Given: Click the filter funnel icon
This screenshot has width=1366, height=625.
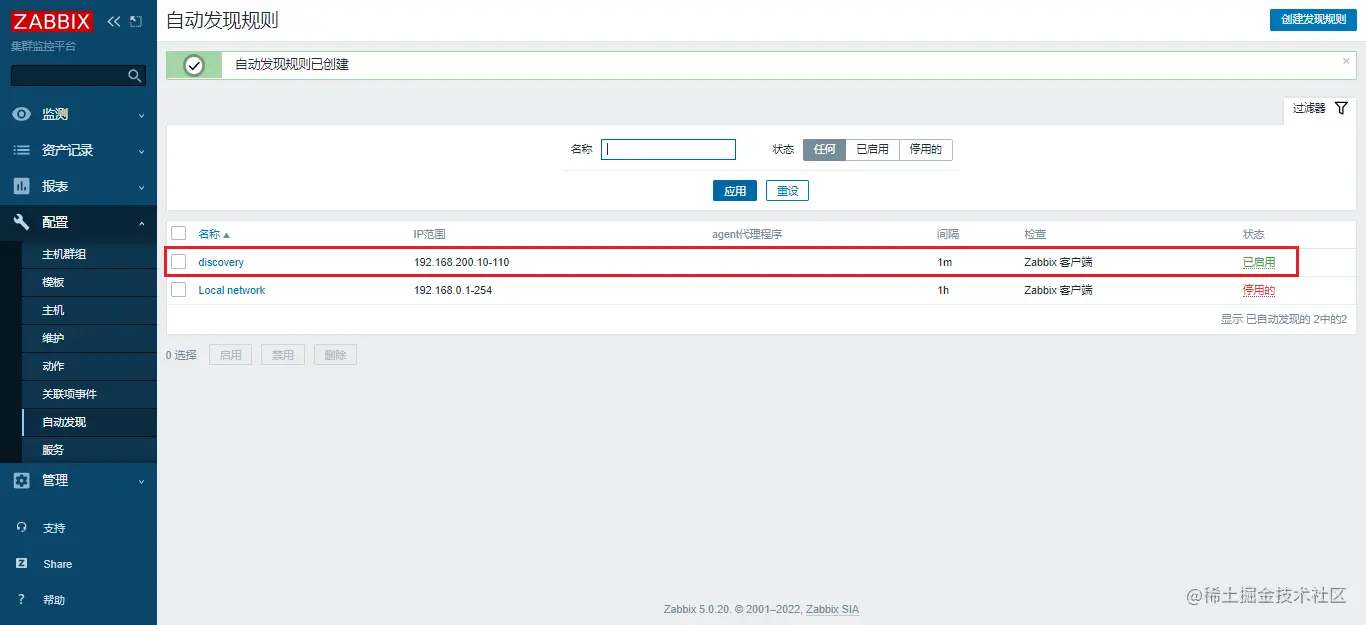Looking at the screenshot, I should (1341, 108).
